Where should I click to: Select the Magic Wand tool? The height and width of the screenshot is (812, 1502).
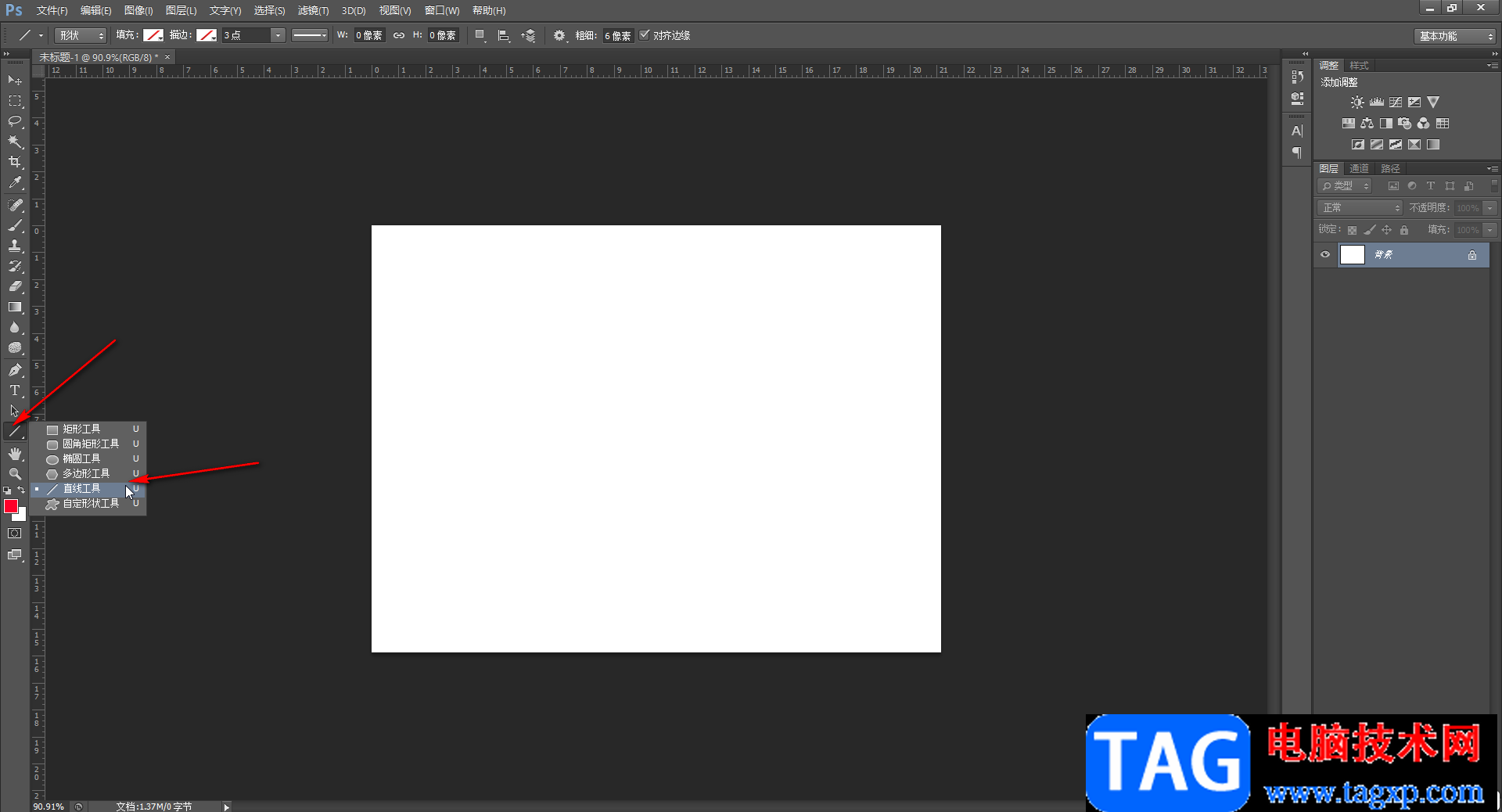pyautogui.click(x=15, y=142)
